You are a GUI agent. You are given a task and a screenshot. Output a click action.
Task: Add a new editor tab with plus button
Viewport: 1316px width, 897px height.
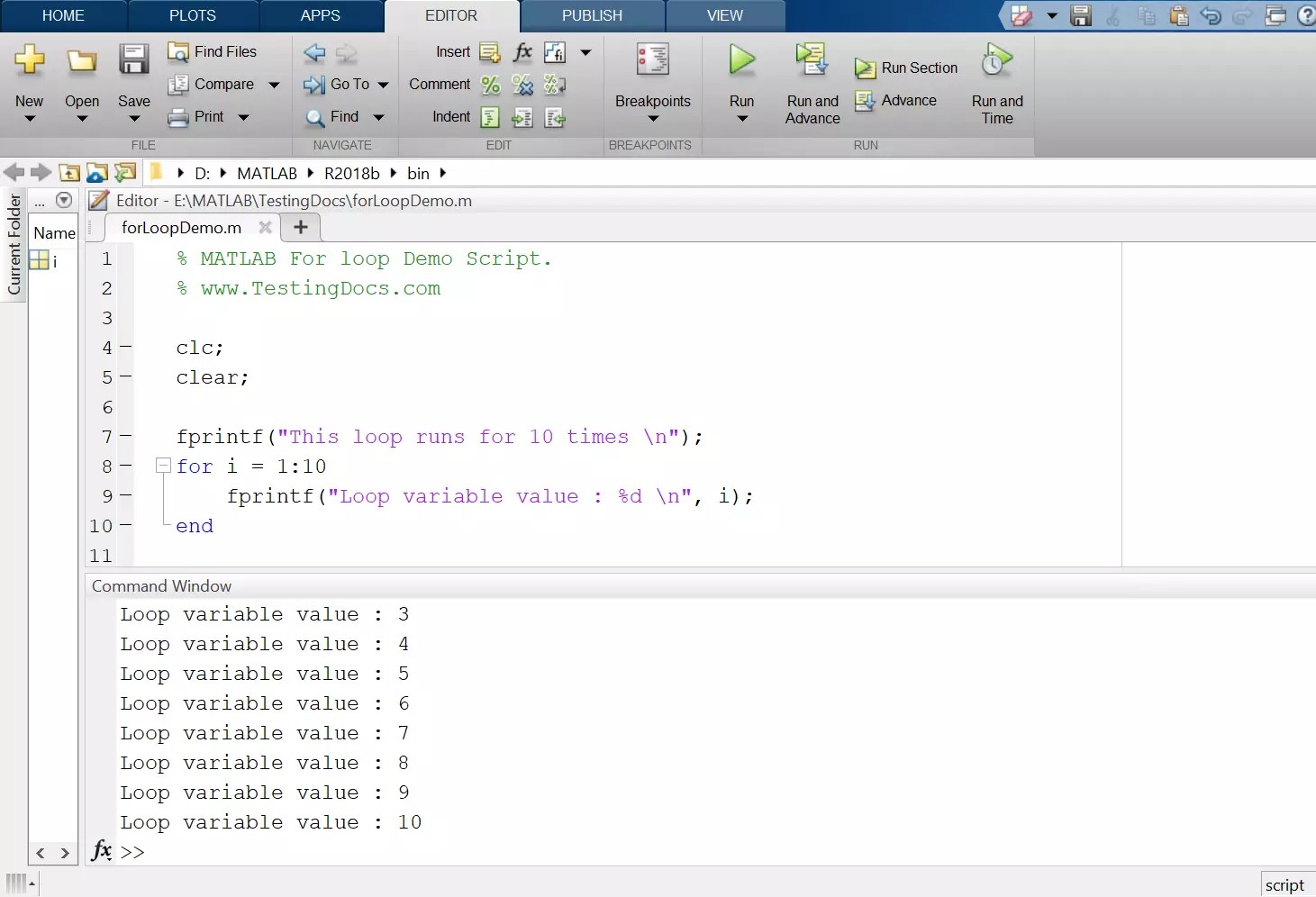[x=301, y=228]
